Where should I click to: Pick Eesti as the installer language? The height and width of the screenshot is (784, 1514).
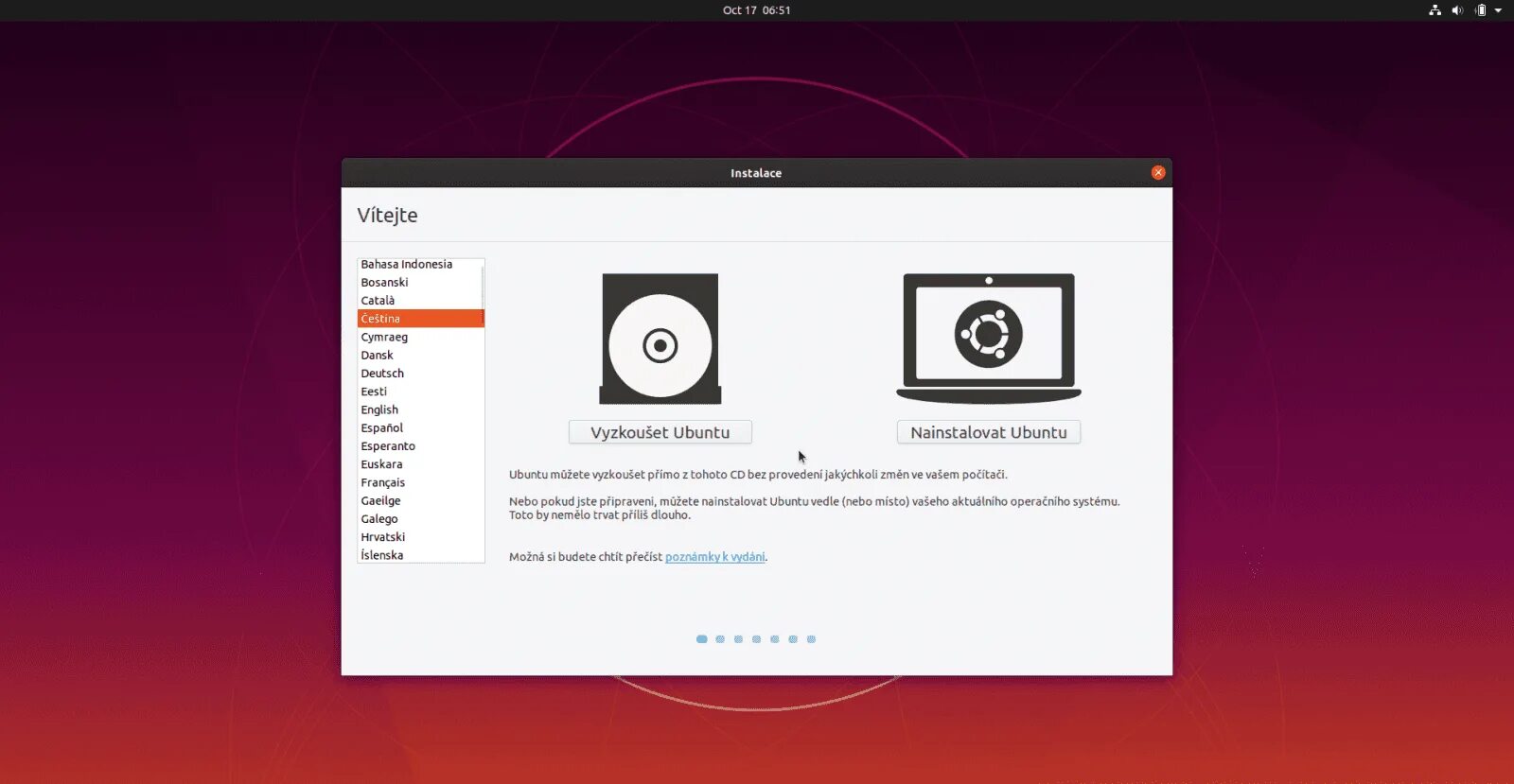point(420,392)
